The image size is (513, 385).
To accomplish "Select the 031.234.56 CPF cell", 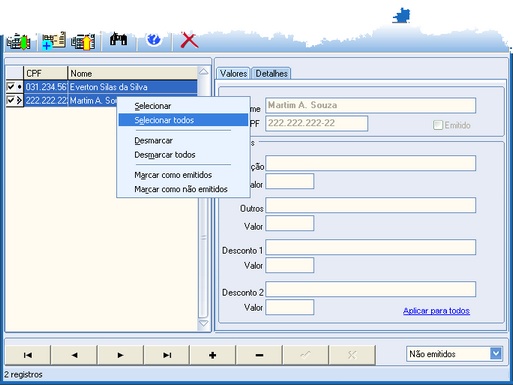I will pos(46,87).
